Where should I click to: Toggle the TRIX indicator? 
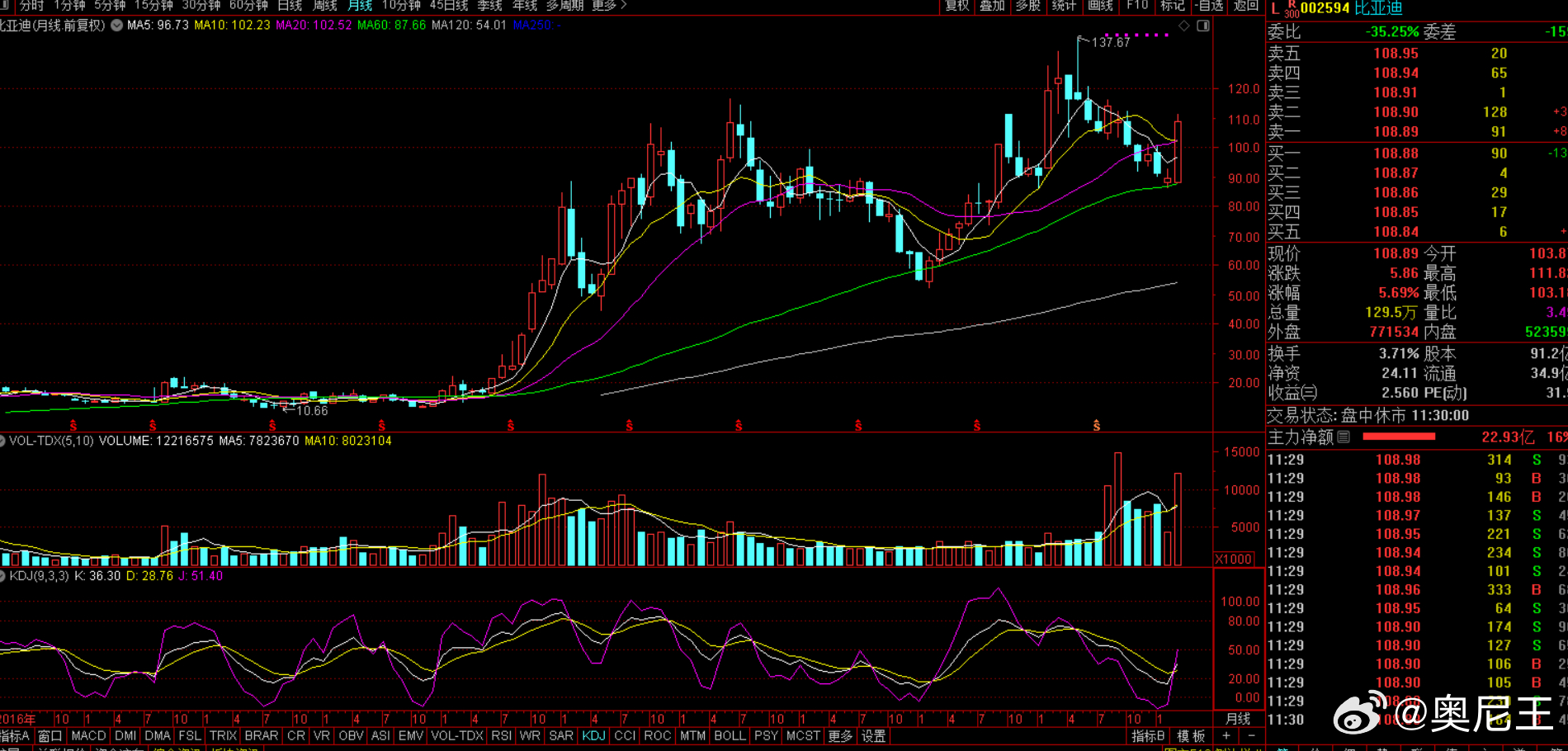coord(223,735)
